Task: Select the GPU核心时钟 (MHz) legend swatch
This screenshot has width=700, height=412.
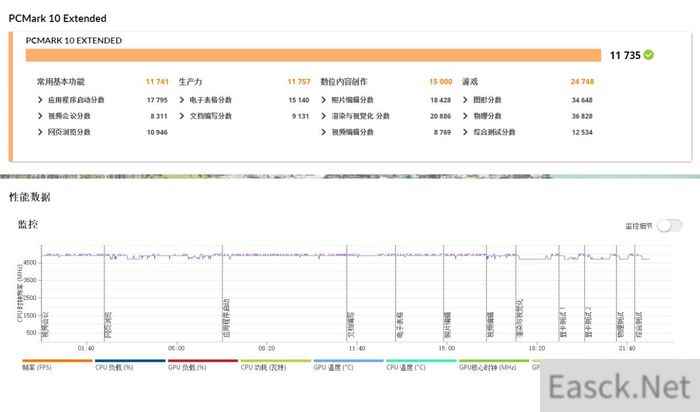Action: click(x=494, y=361)
